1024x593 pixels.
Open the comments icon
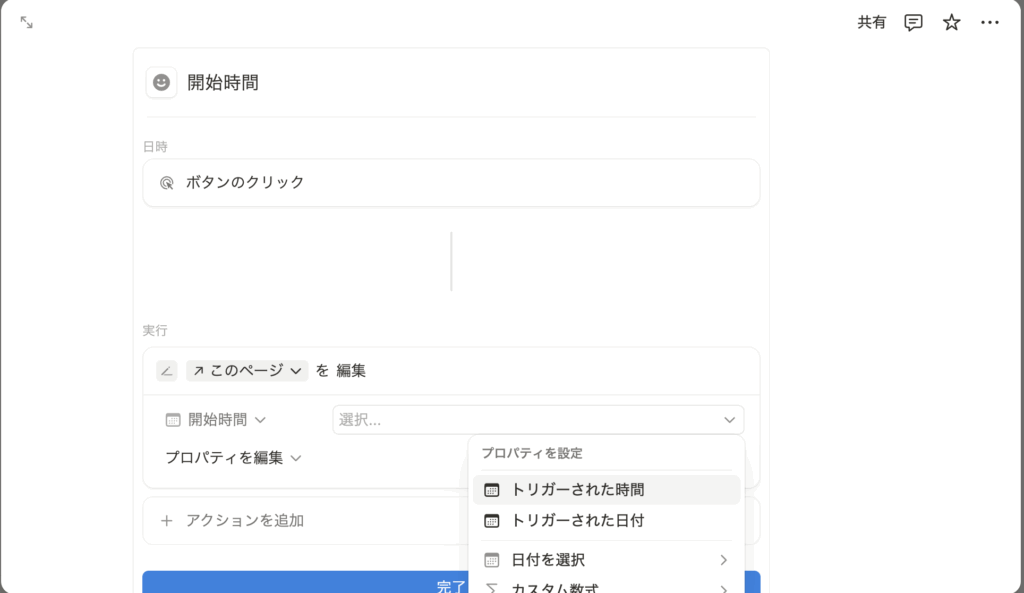[913, 22]
